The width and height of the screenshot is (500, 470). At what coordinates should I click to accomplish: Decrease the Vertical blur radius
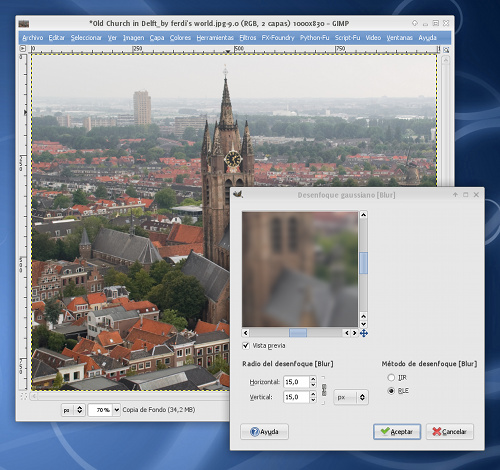(313, 400)
